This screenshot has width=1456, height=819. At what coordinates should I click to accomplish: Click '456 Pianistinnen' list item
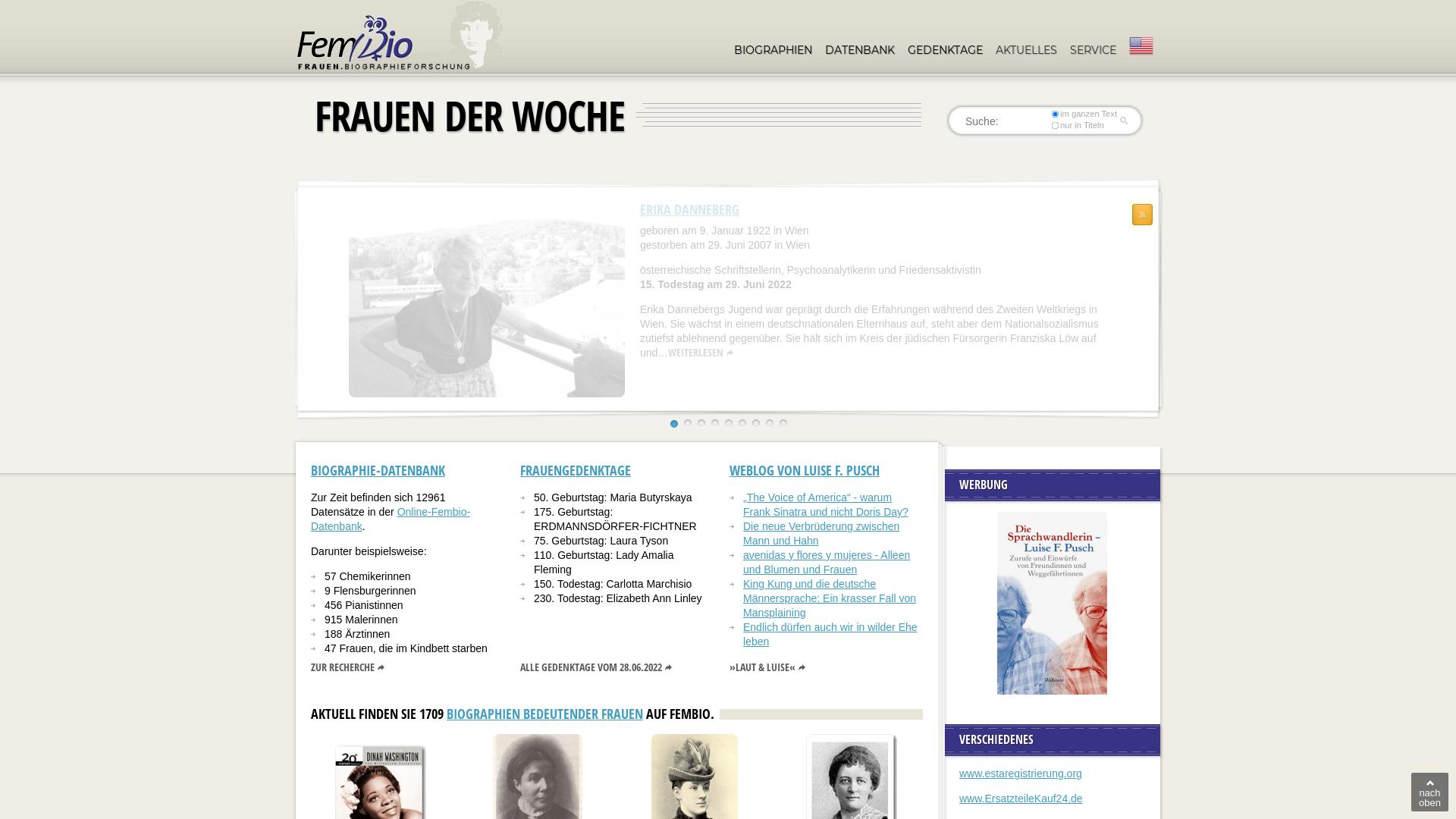(x=364, y=606)
